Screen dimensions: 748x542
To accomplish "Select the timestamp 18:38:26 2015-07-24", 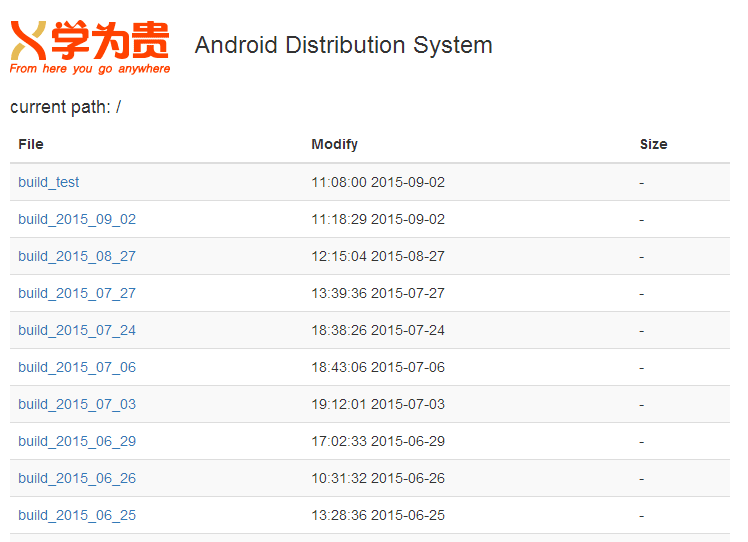I will (378, 330).
